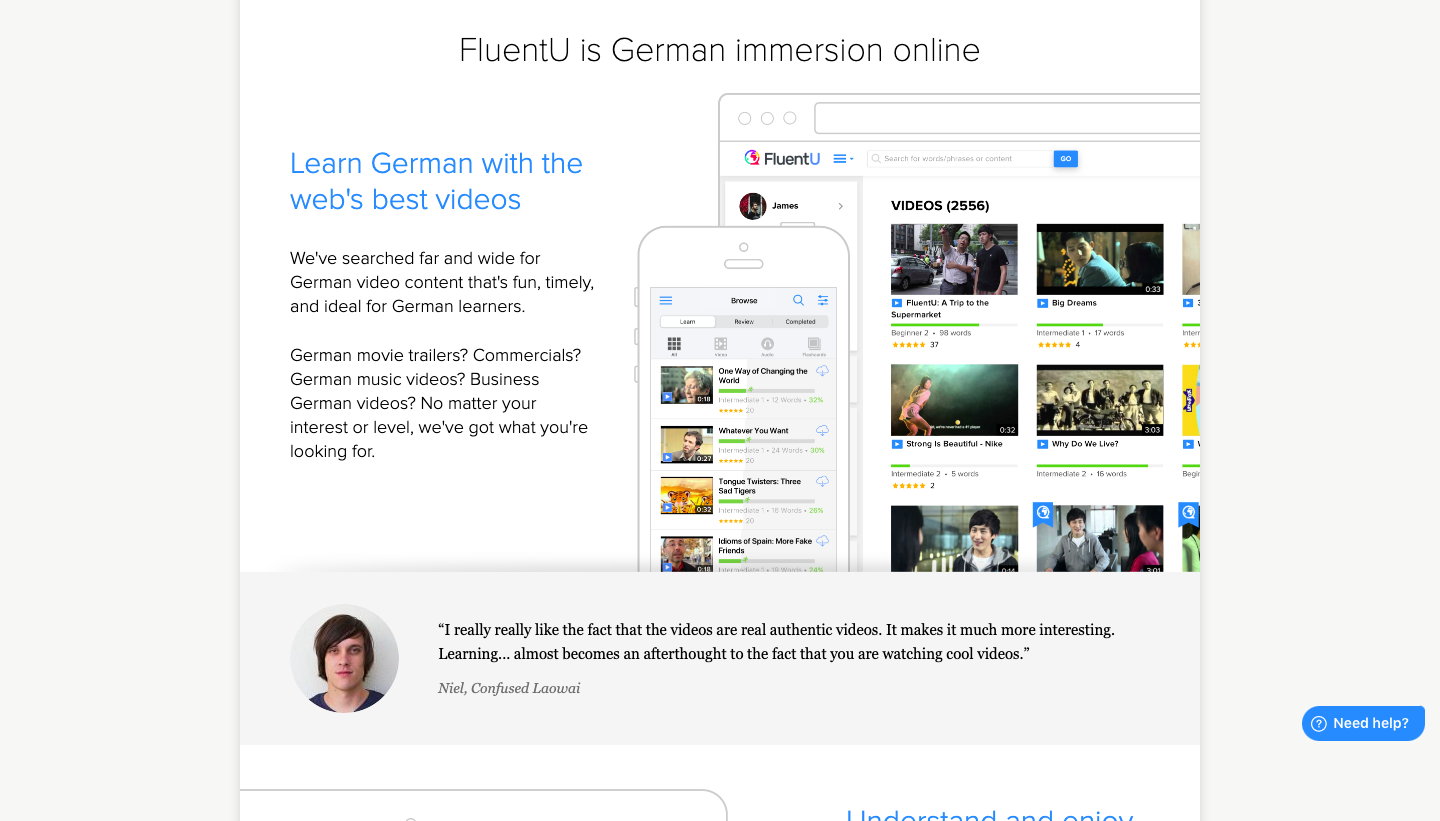Click Niel's round testimonial profile photo
This screenshot has height=821, width=1440.
coord(344,658)
